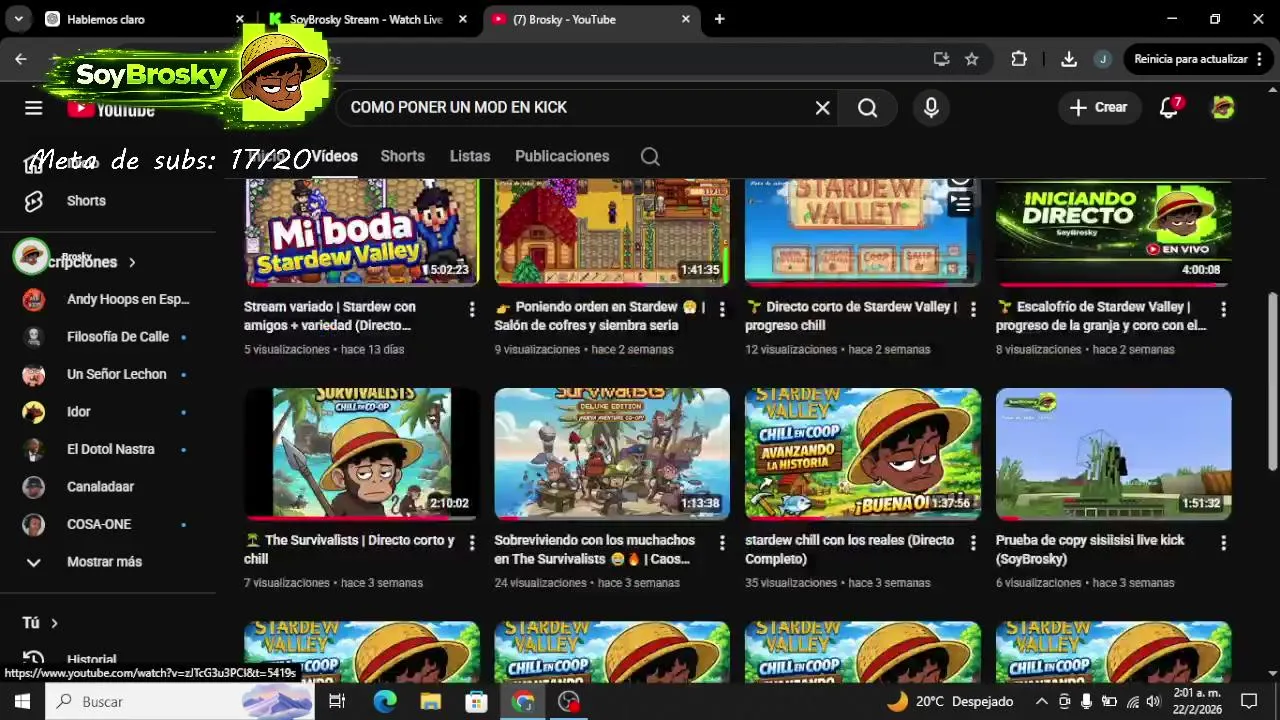Screen dimensions: 1280x720
Task: Show hidden system tray icons
Action: (x=1041, y=702)
